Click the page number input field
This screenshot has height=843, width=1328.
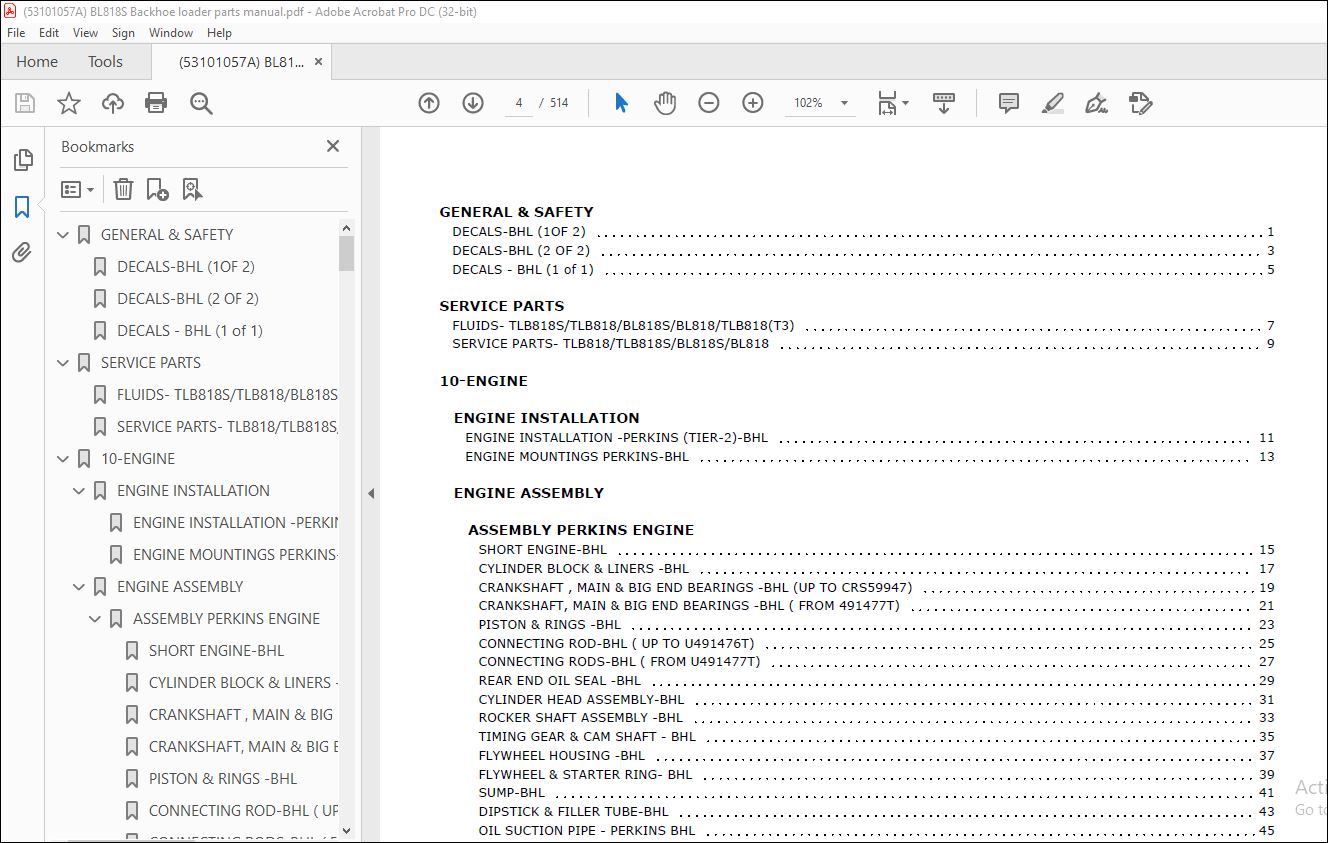[x=519, y=103]
